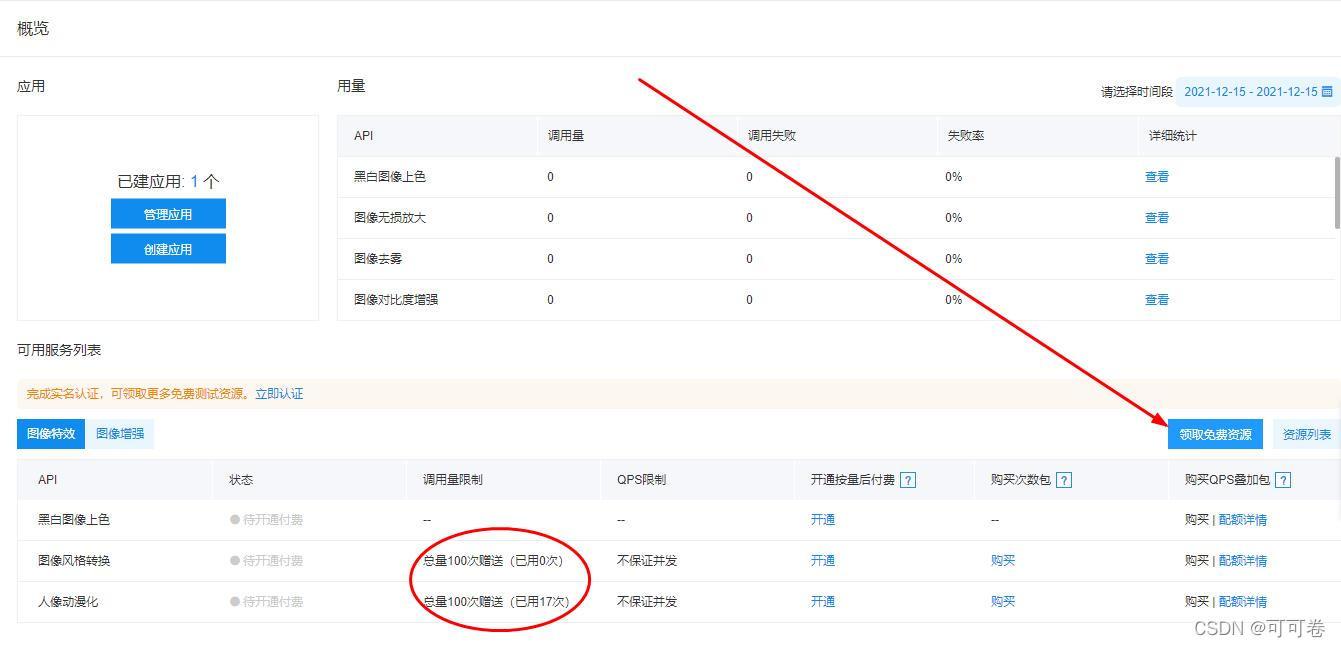Image resolution: width=1341 pixels, height=647 pixels.
Task: Click 不保证并发 QPS value for 图像风格转换
Action: coord(647,561)
